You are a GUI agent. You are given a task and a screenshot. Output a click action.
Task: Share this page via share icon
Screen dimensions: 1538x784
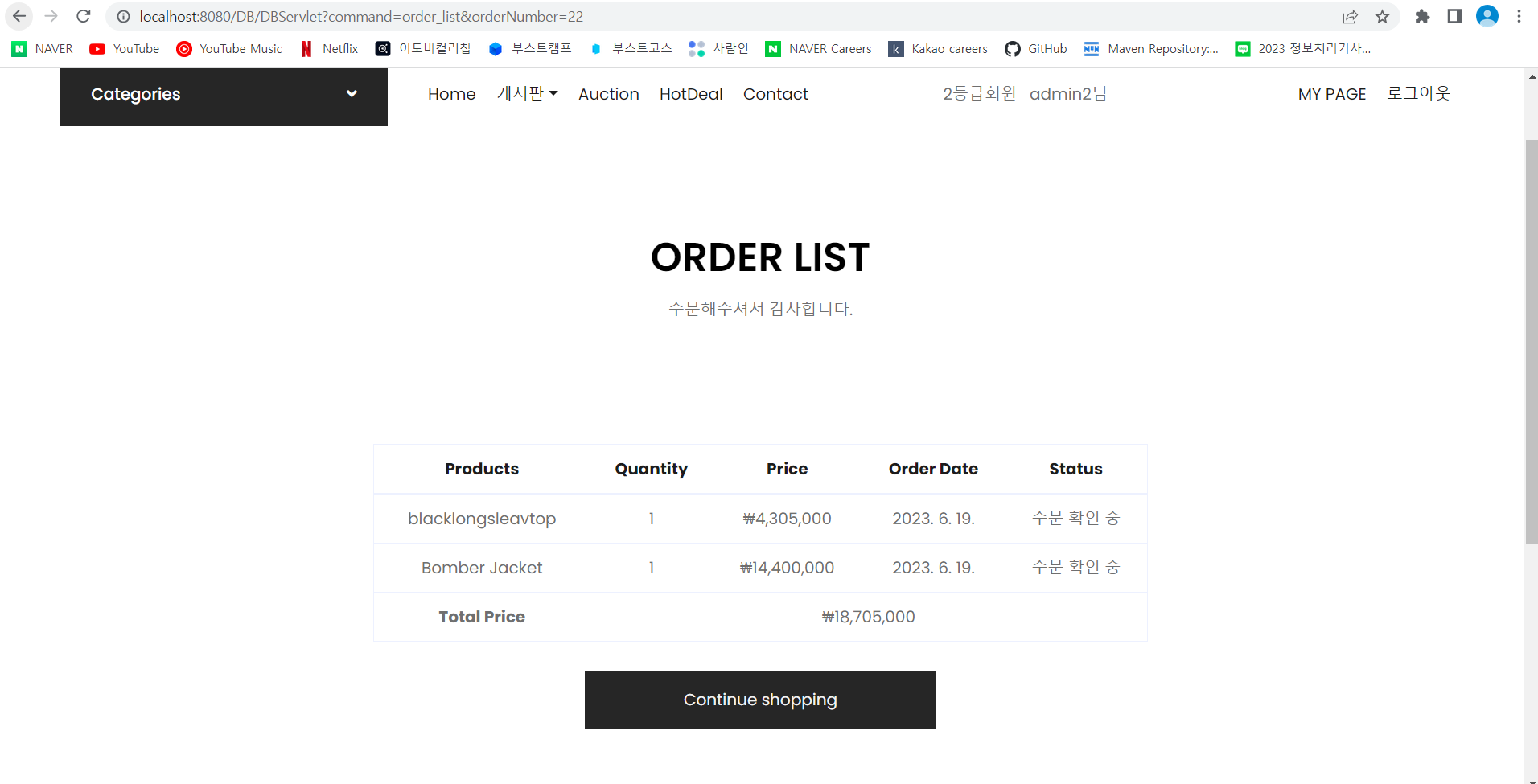pos(1350,16)
